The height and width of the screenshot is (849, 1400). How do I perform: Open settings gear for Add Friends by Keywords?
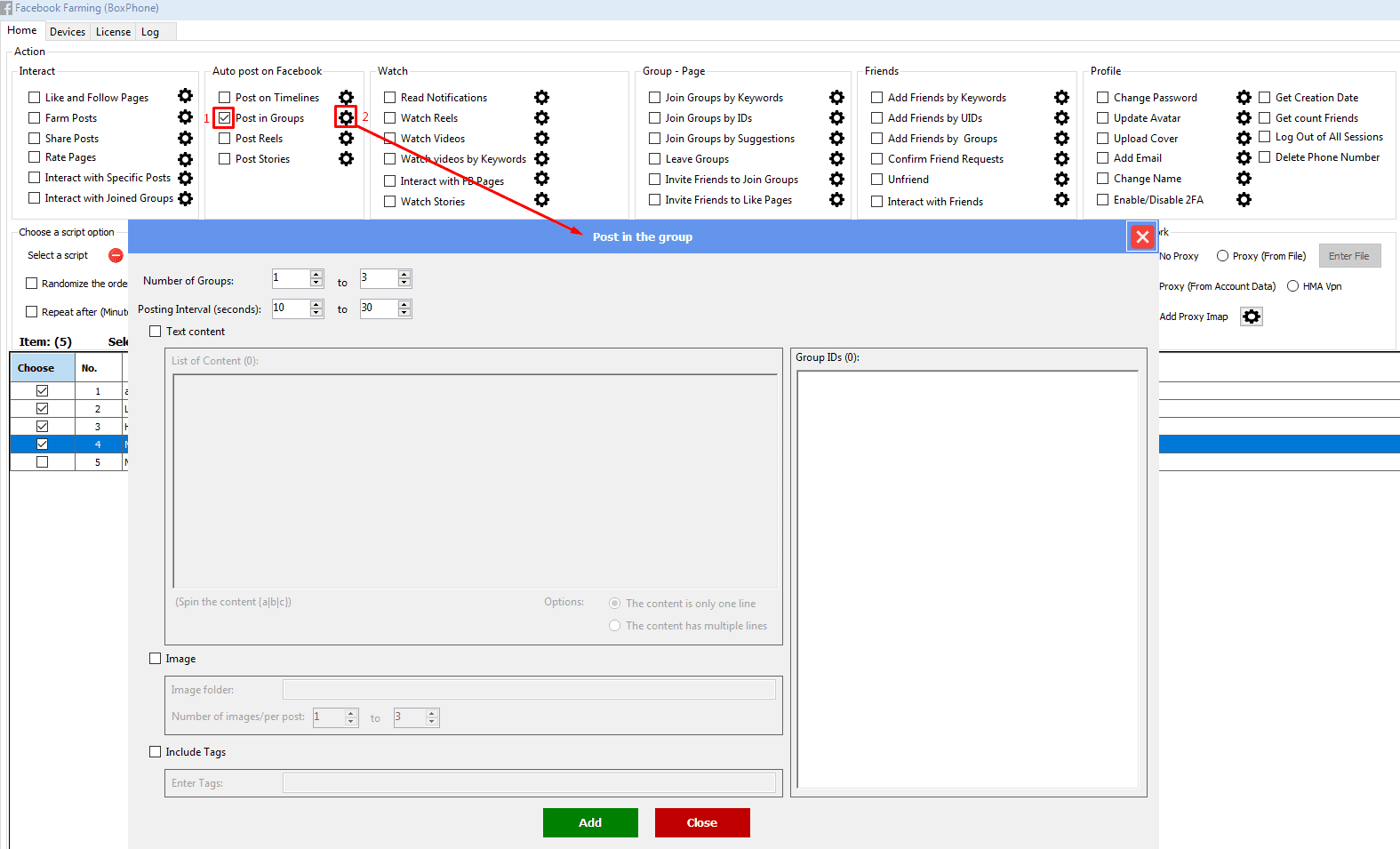pyautogui.click(x=1061, y=97)
